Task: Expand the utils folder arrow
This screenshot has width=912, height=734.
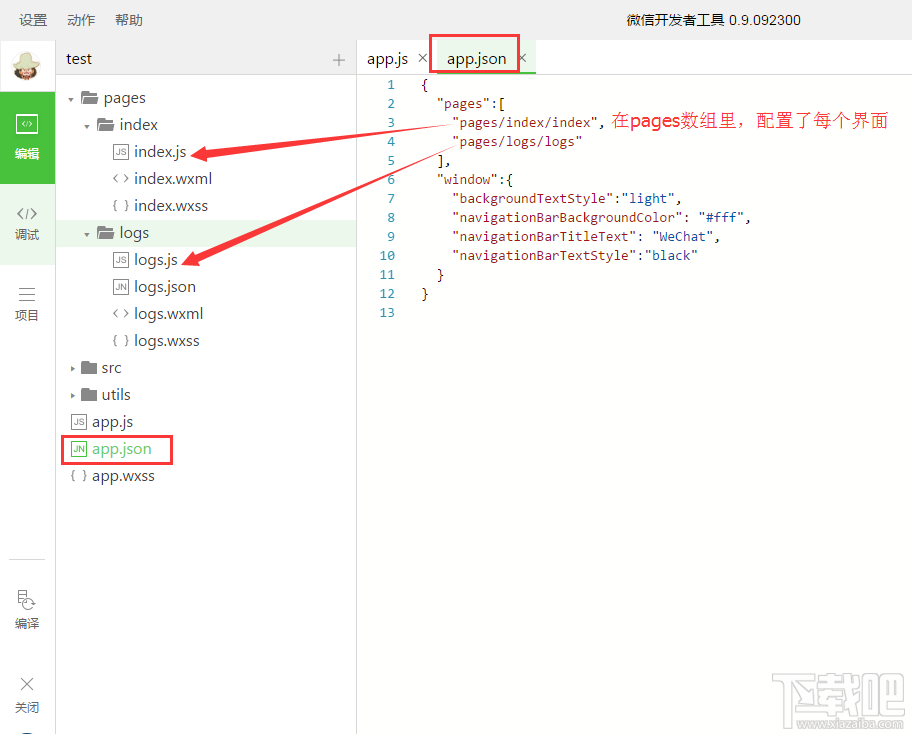Action: click(73, 395)
